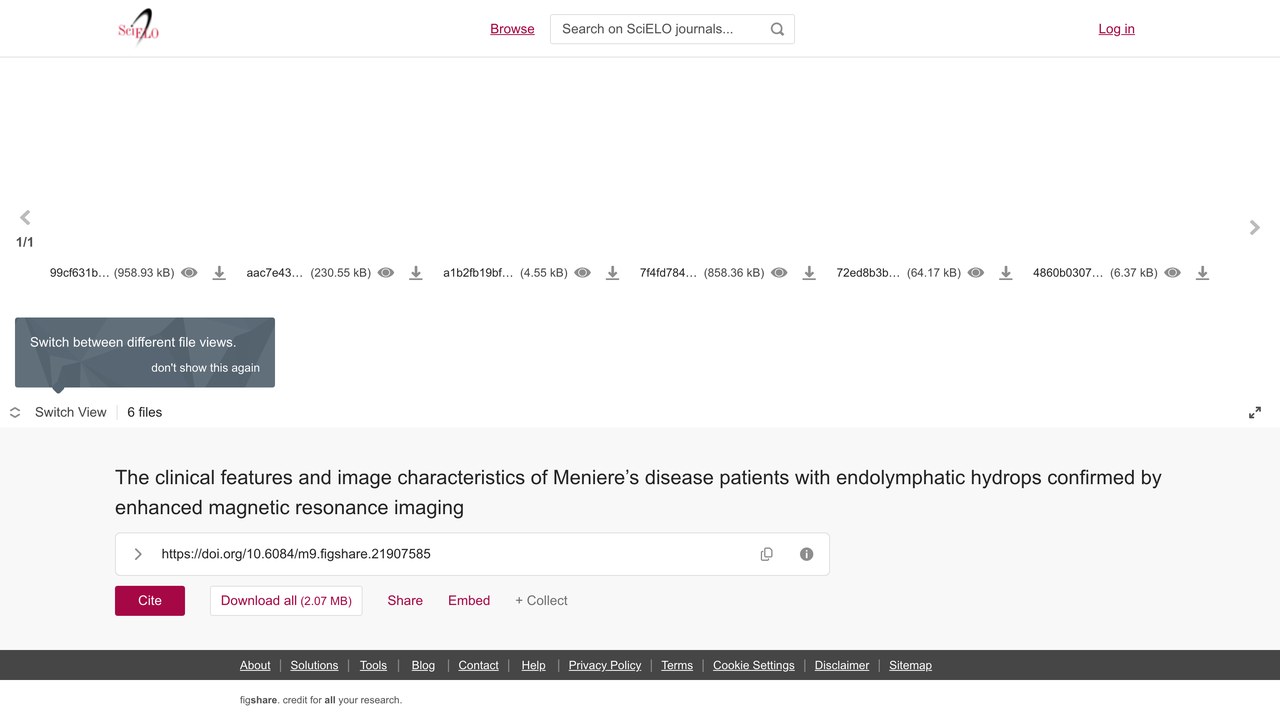Download file 99cf631b (958.93 kB)

(219, 273)
